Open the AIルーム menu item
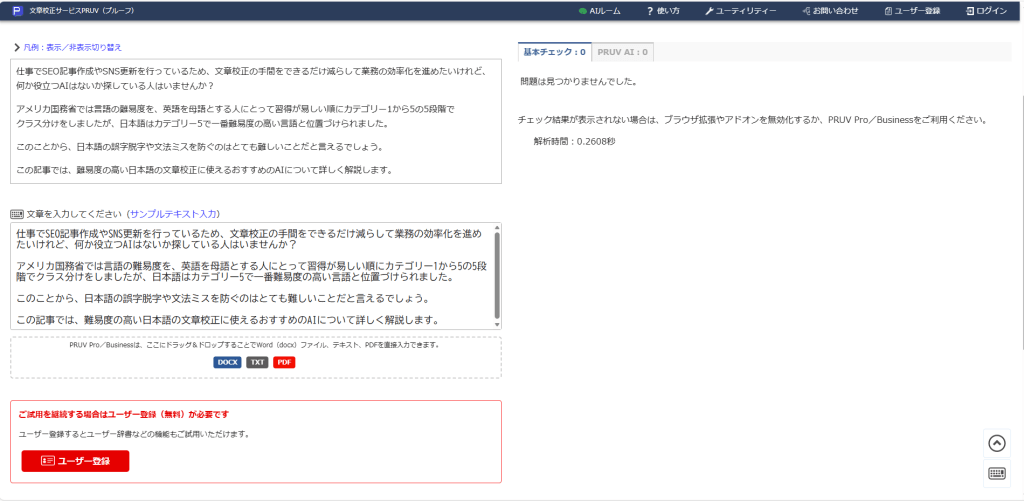The image size is (1024, 501). [x=600, y=11]
